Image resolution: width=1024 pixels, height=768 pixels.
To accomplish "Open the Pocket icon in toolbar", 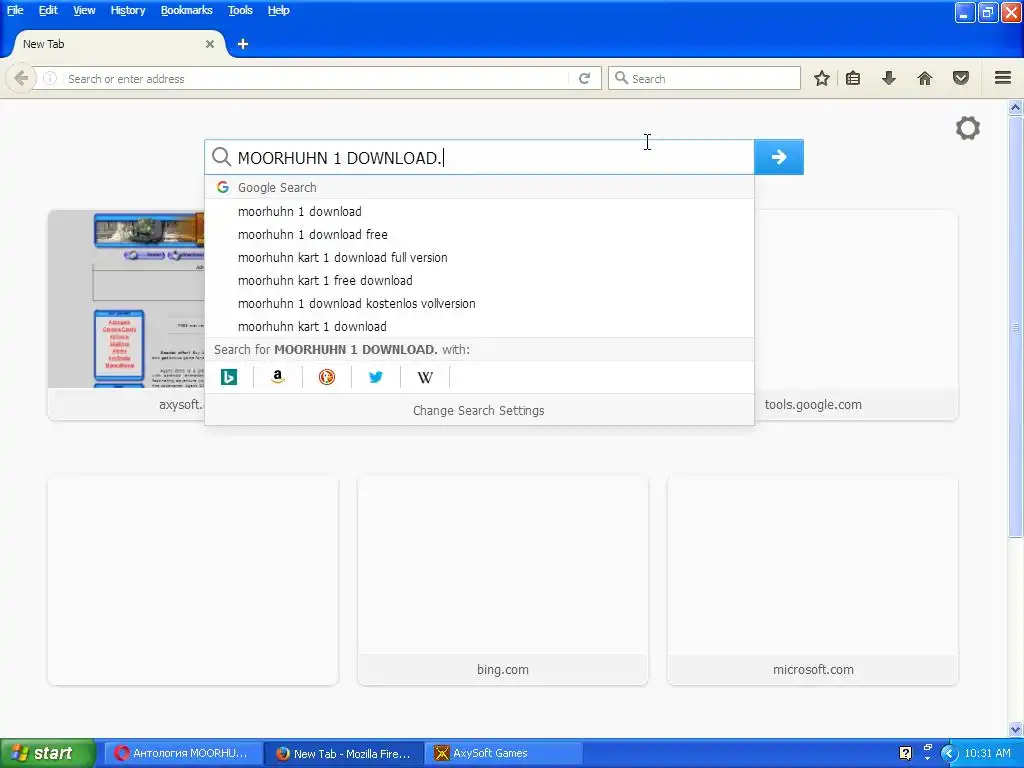I will pos(961,78).
